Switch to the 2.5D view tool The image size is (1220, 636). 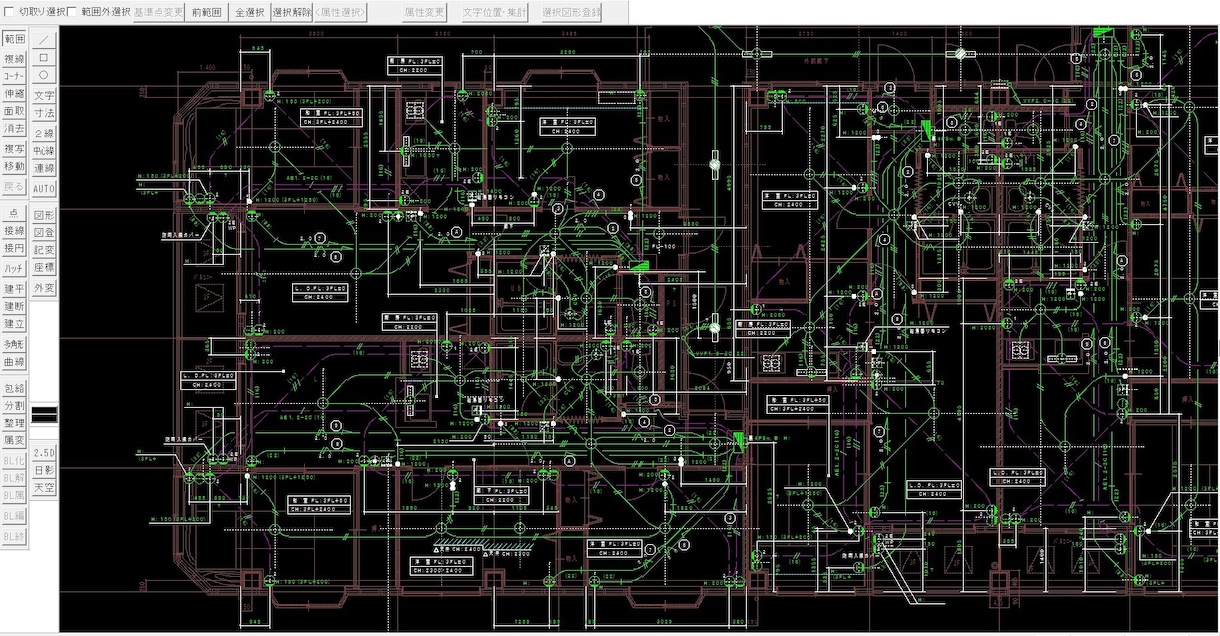(44, 453)
